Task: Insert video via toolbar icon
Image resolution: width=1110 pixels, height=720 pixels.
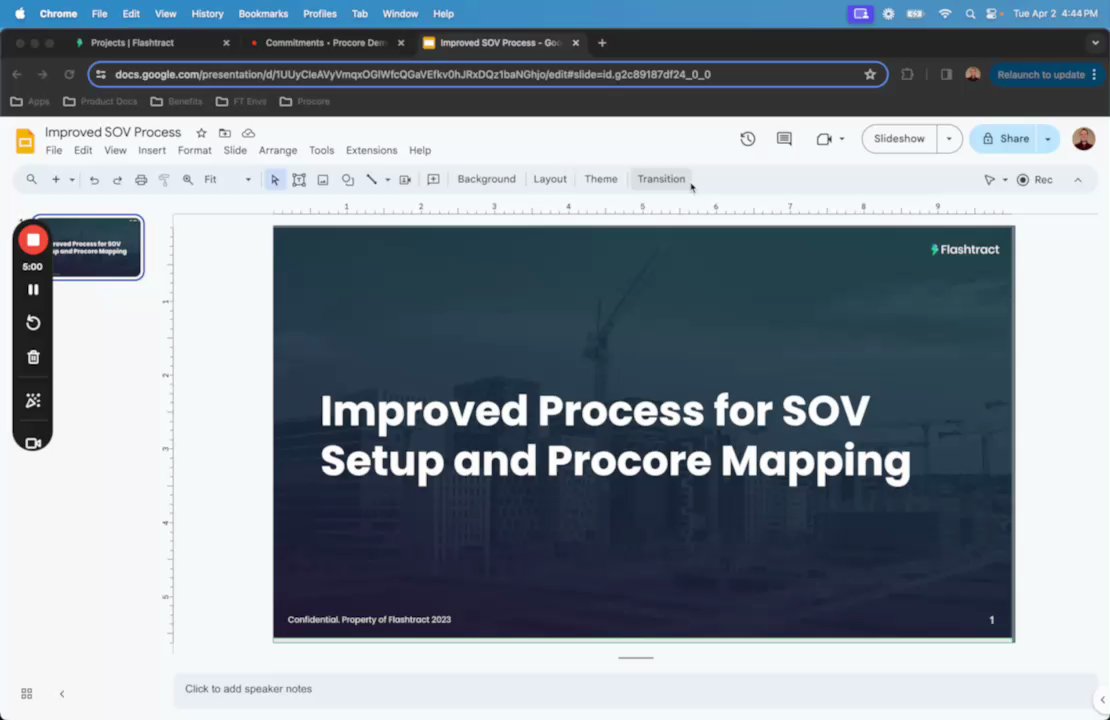Action: 405,180
